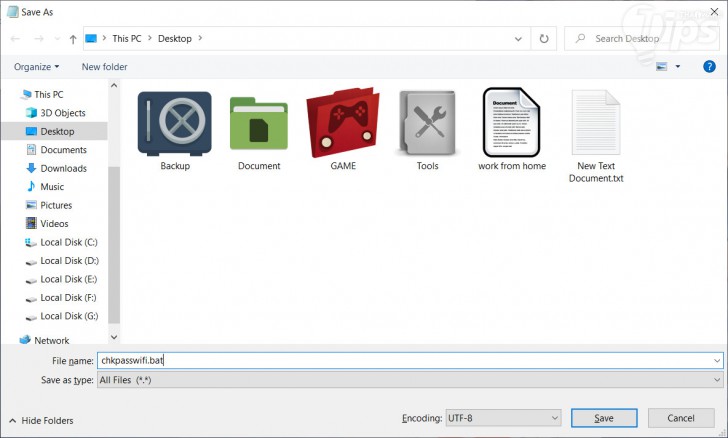This screenshot has width=728, height=438.
Task: Click This PC in the address breadcrumb
Action: 127,39
